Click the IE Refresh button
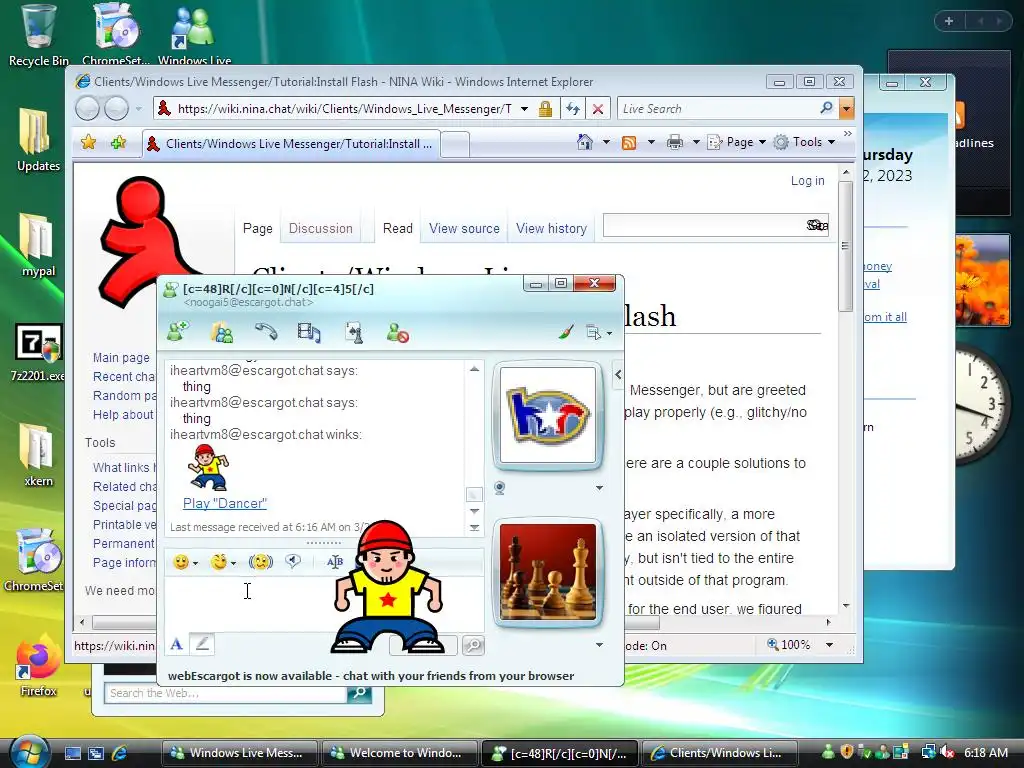This screenshot has height=768, width=1024. click(x=573, y=109)
